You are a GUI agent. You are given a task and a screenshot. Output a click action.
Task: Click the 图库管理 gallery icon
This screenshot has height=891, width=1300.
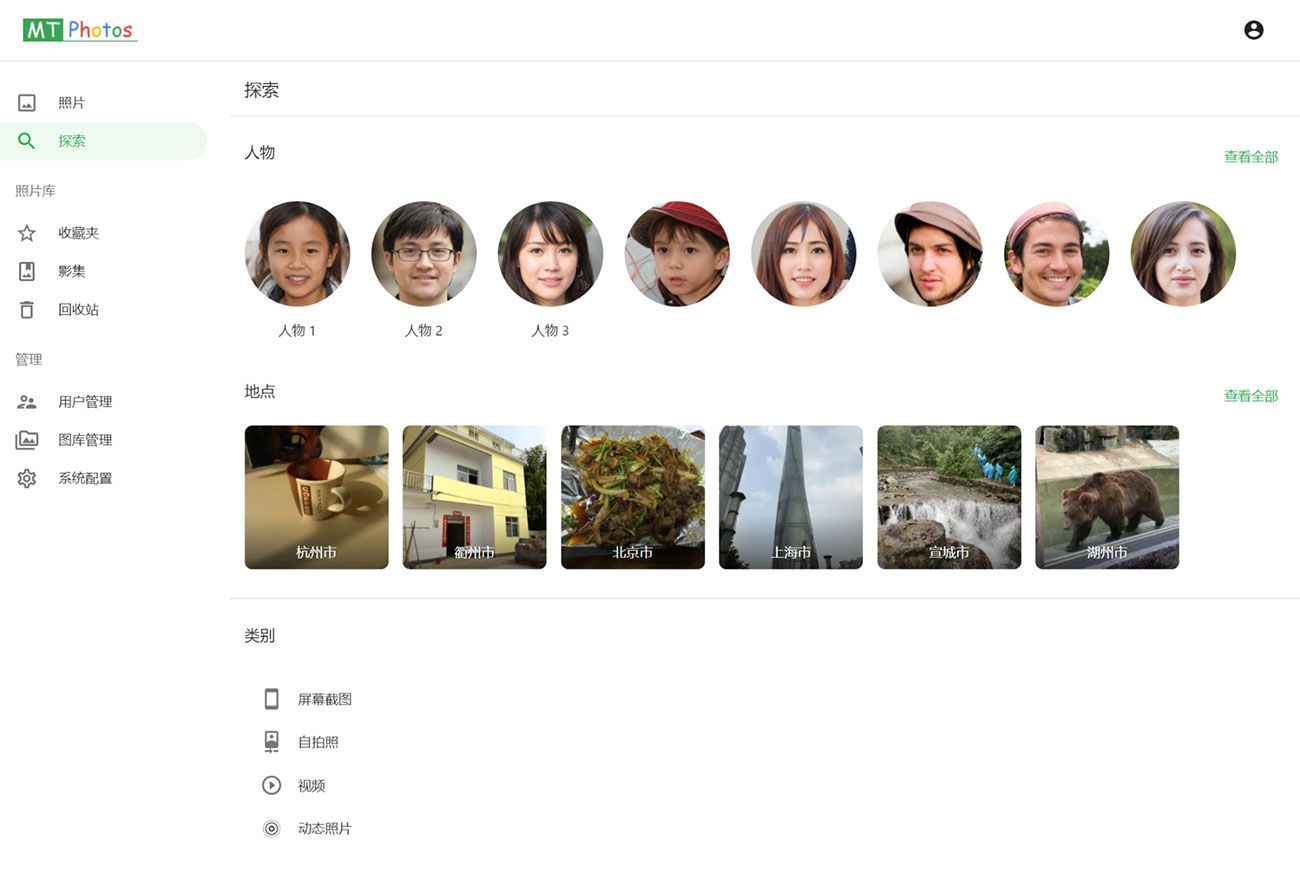point(27,440)
